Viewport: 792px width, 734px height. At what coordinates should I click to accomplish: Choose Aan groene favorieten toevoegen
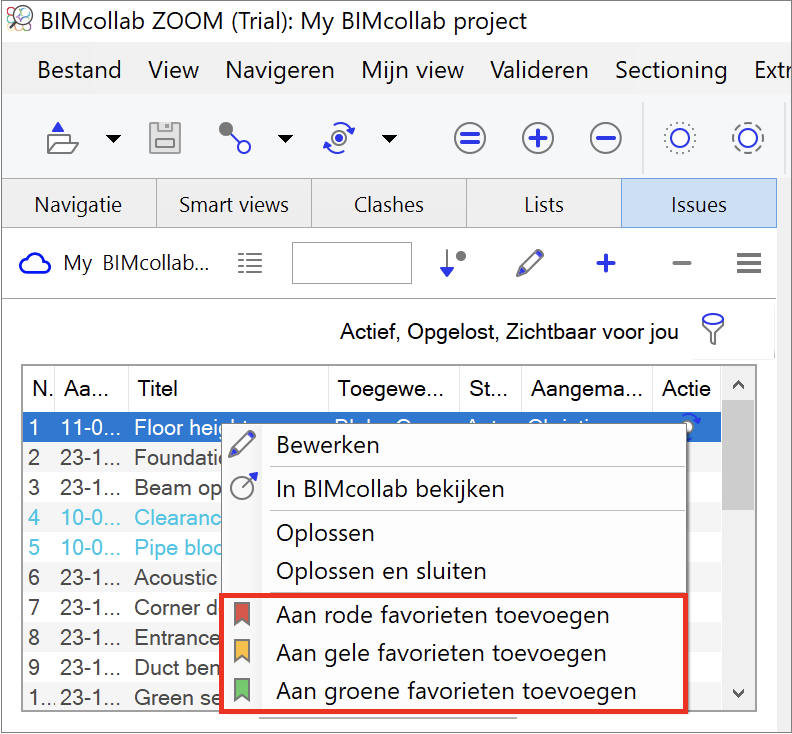click(454, 691)
